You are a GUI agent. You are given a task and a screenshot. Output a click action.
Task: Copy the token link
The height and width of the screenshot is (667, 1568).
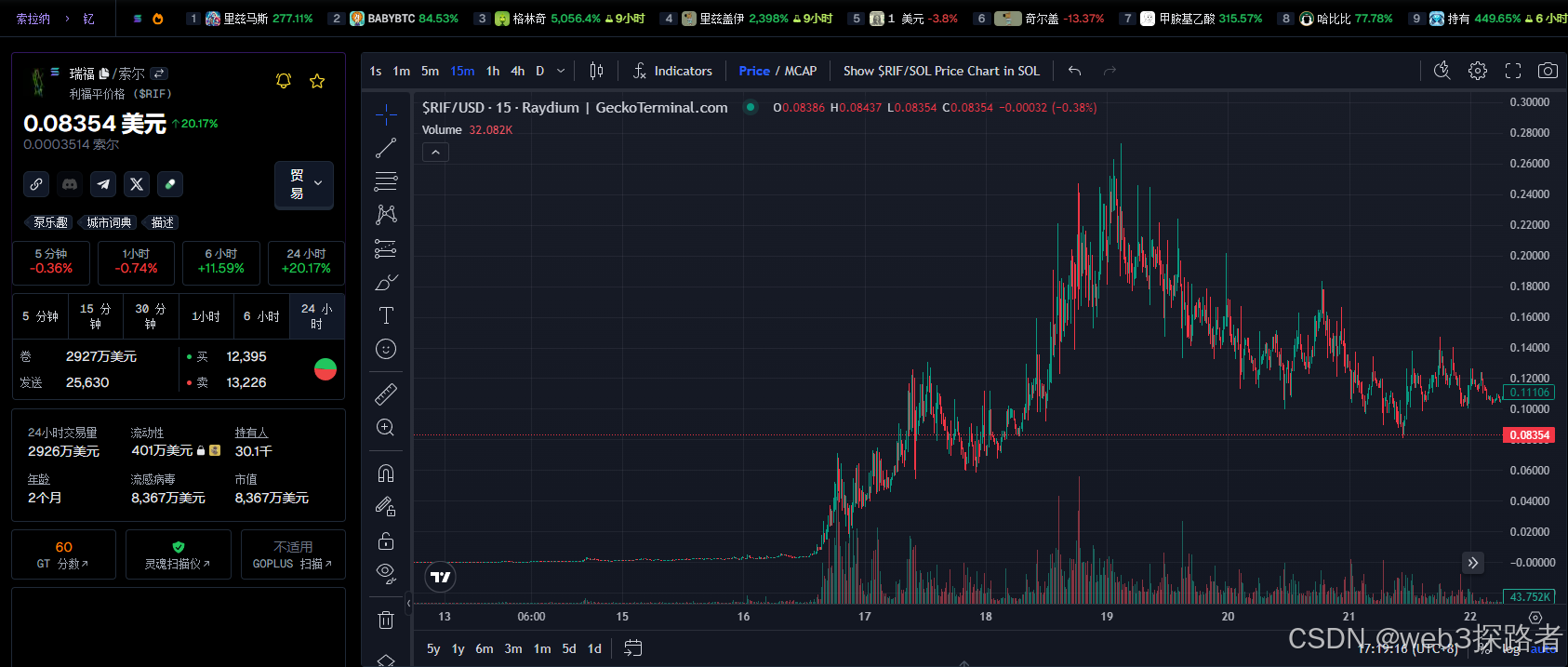coord(36,184)
